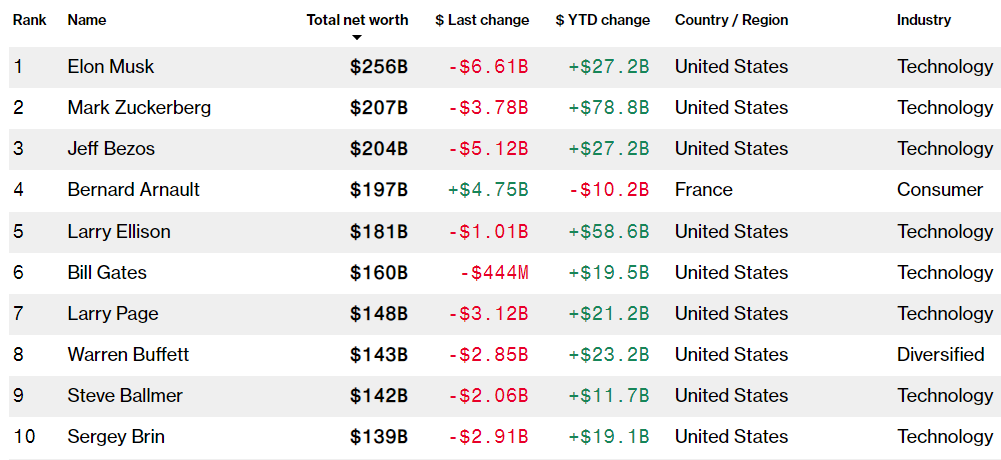The height and width of the screenshot is (460, 1001).
Task: Open Elon Musk's profile link
Action: [x=111, y=67]
